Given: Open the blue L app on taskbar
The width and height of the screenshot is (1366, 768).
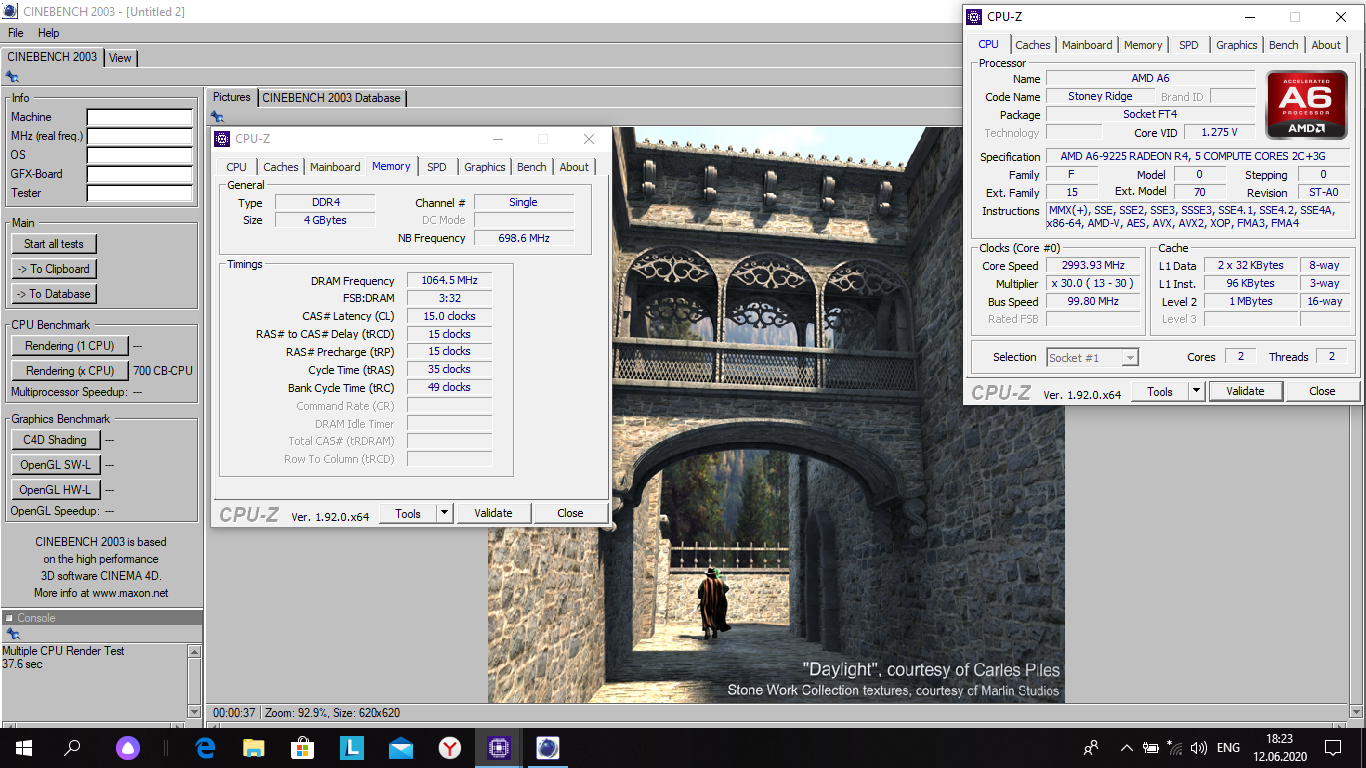Looking at the screenshot, I should [x=352, y=748].
